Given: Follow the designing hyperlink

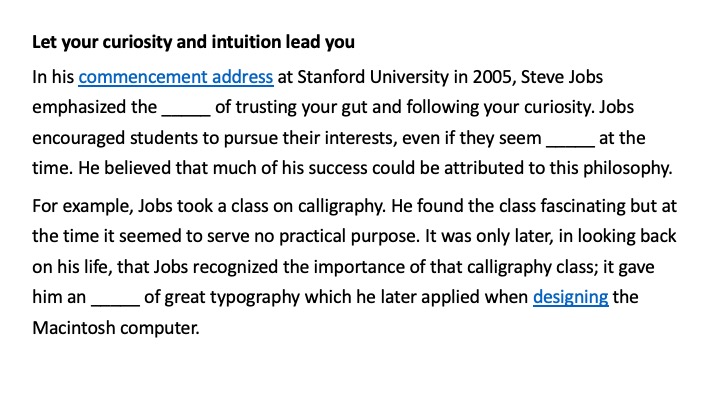Looking at the screenshot, I should 570,297.
